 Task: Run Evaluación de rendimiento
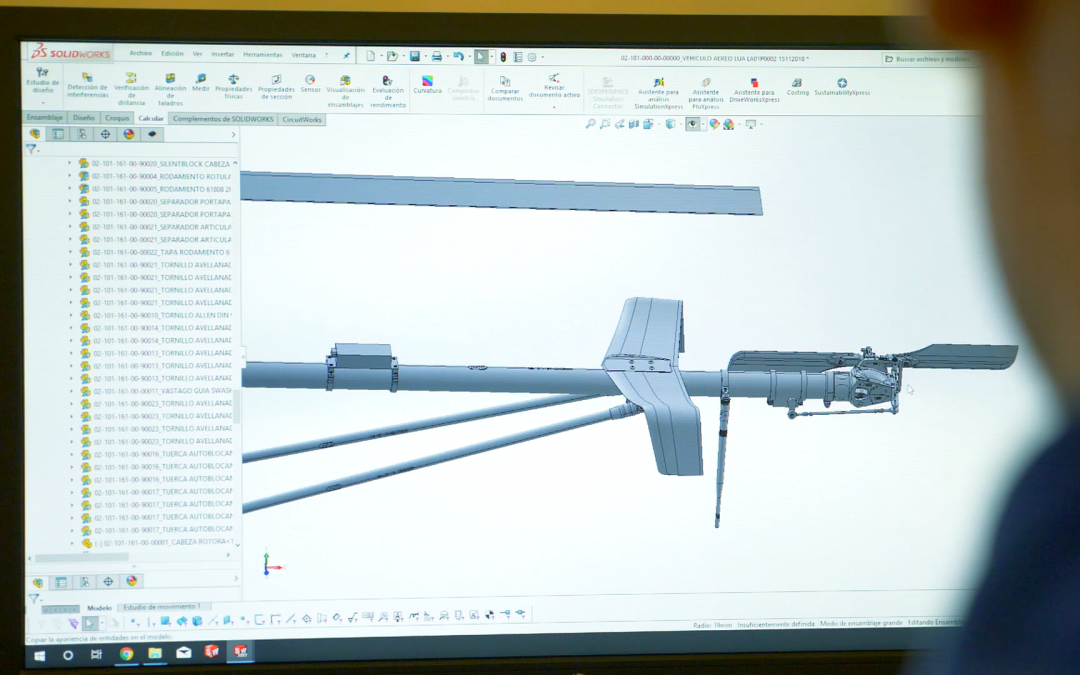[388, 92]
